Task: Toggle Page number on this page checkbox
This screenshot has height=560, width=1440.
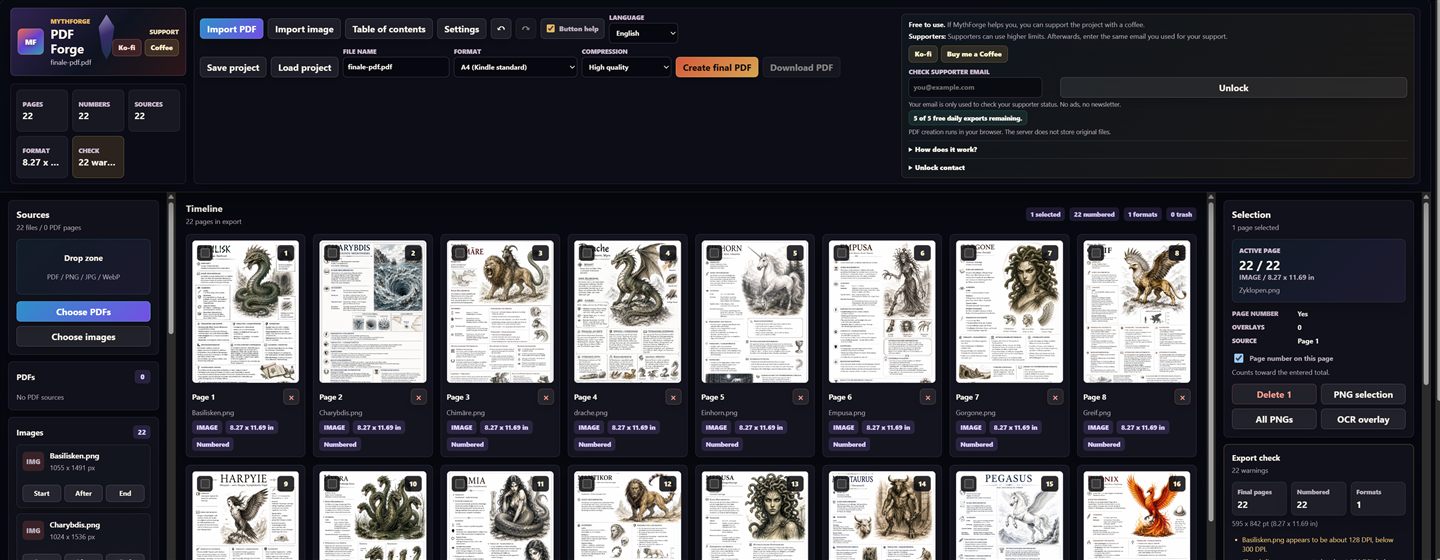Action: (x=1239, y=358)
